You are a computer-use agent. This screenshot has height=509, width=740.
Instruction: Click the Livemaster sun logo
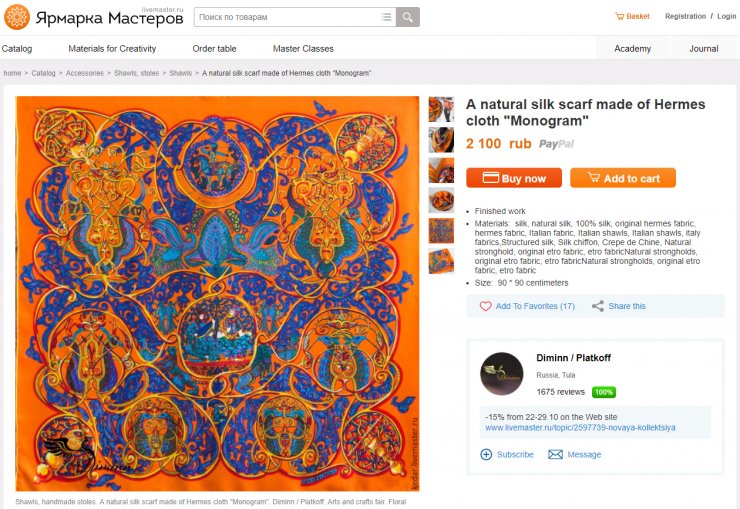(x=17, y=17)
